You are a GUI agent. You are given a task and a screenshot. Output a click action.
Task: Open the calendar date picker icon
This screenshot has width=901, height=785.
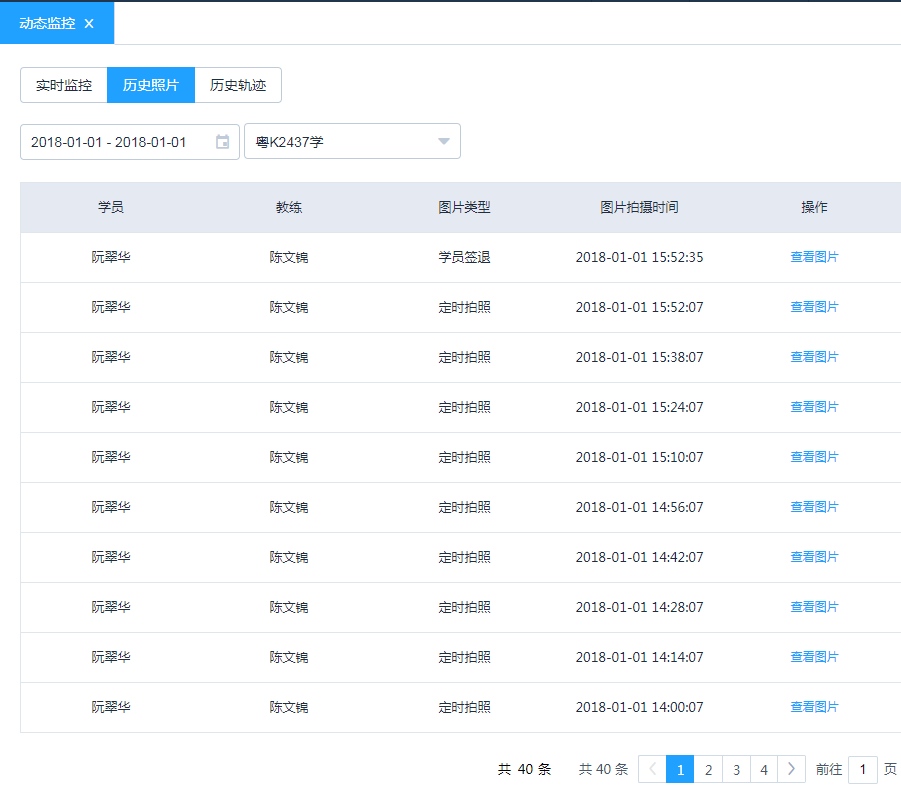[224, 141]
